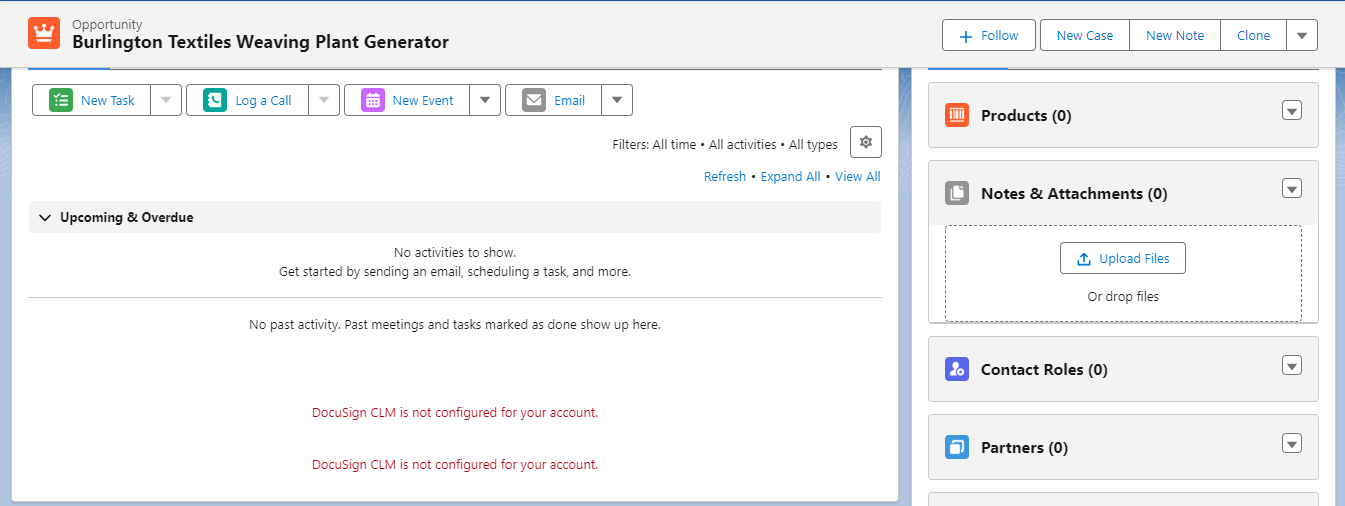Open dropdown next to Email button
Viewport: 1345px width, 506px height.
click(x=617, y=100)
